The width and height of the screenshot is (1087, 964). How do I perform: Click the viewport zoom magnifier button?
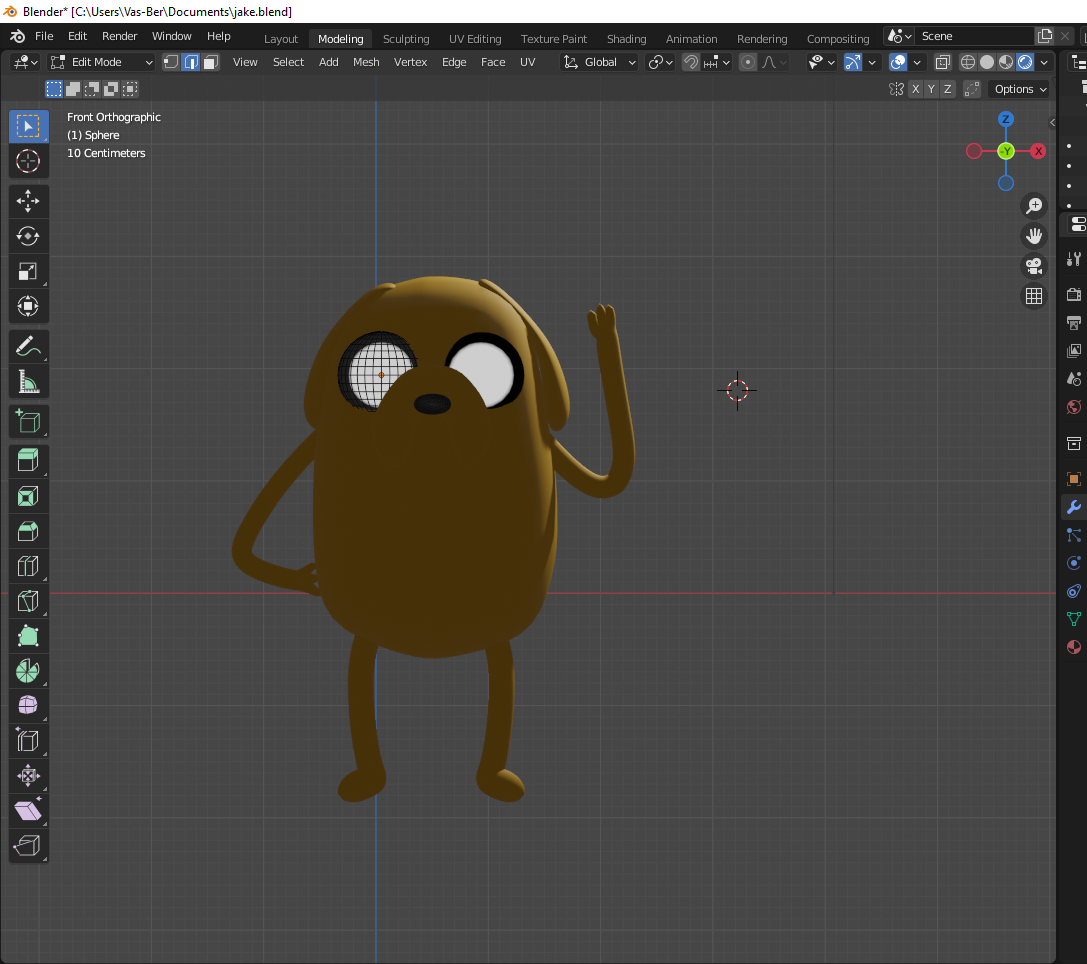coord(1034,206)
